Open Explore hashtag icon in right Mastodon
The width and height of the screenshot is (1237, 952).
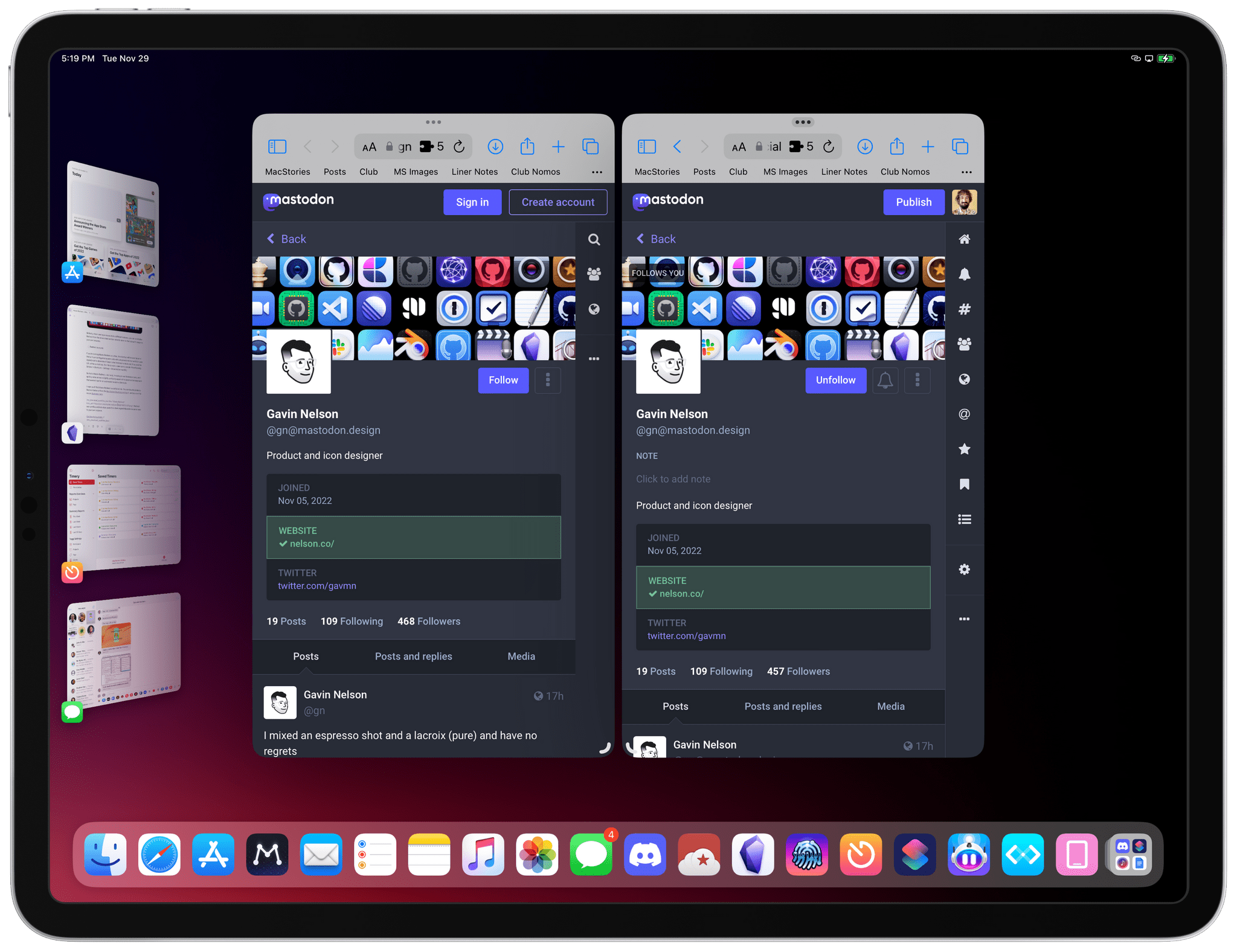pyautogui.click(x=965, y=309)
